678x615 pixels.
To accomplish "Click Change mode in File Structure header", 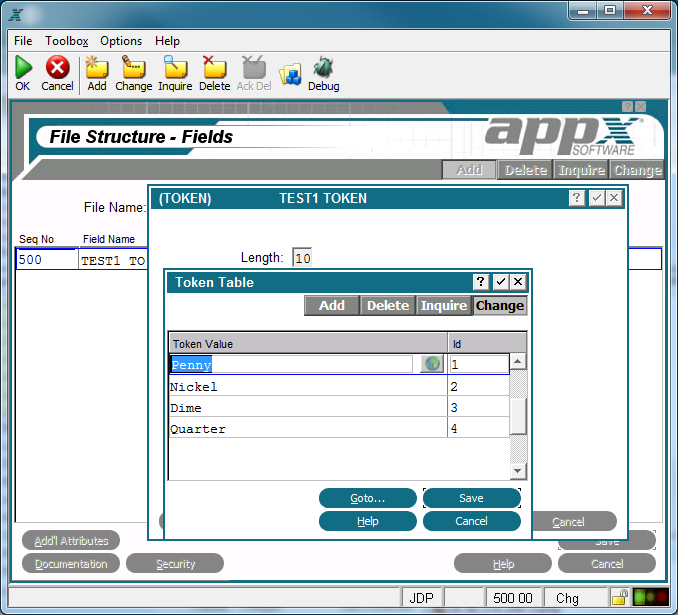I will click(637, 170).
